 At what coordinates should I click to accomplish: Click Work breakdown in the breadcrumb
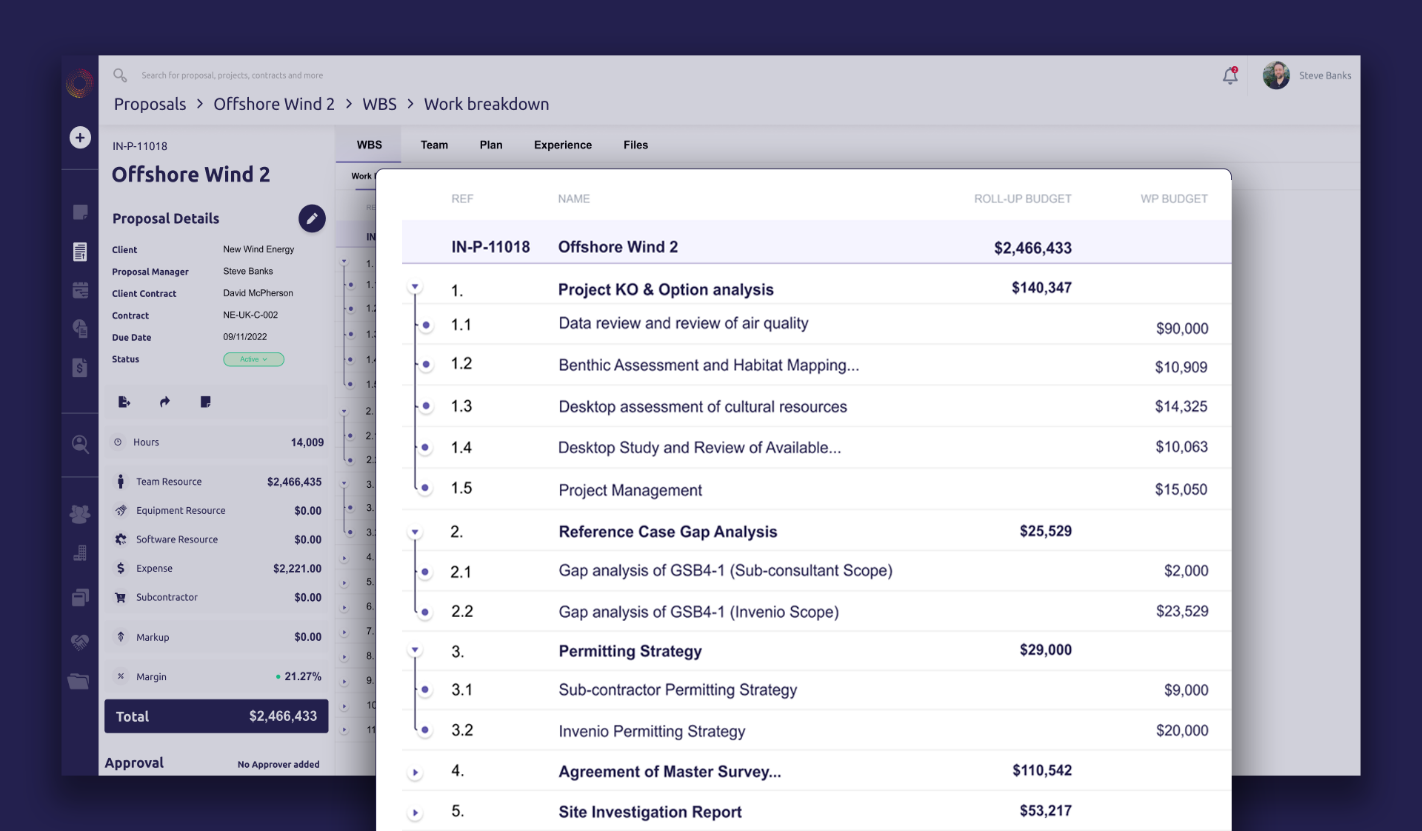click(486, 104)
